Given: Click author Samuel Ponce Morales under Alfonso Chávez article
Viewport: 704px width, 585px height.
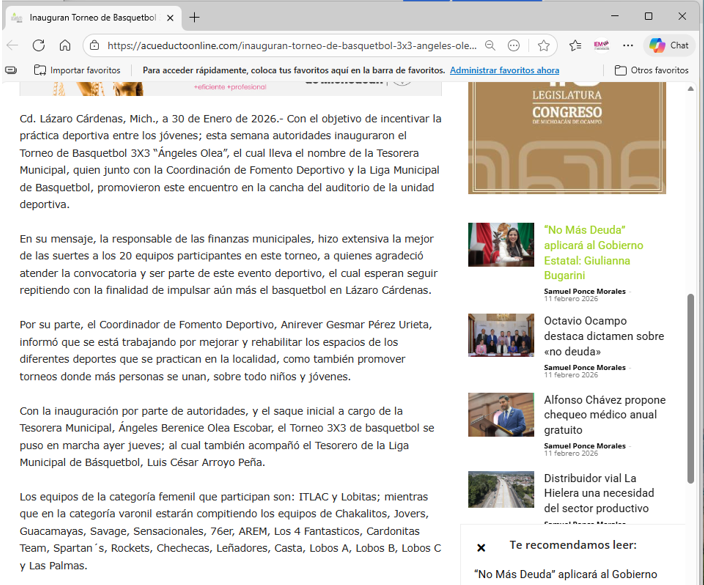Looking at the screenshot, I should click(585, 446).
